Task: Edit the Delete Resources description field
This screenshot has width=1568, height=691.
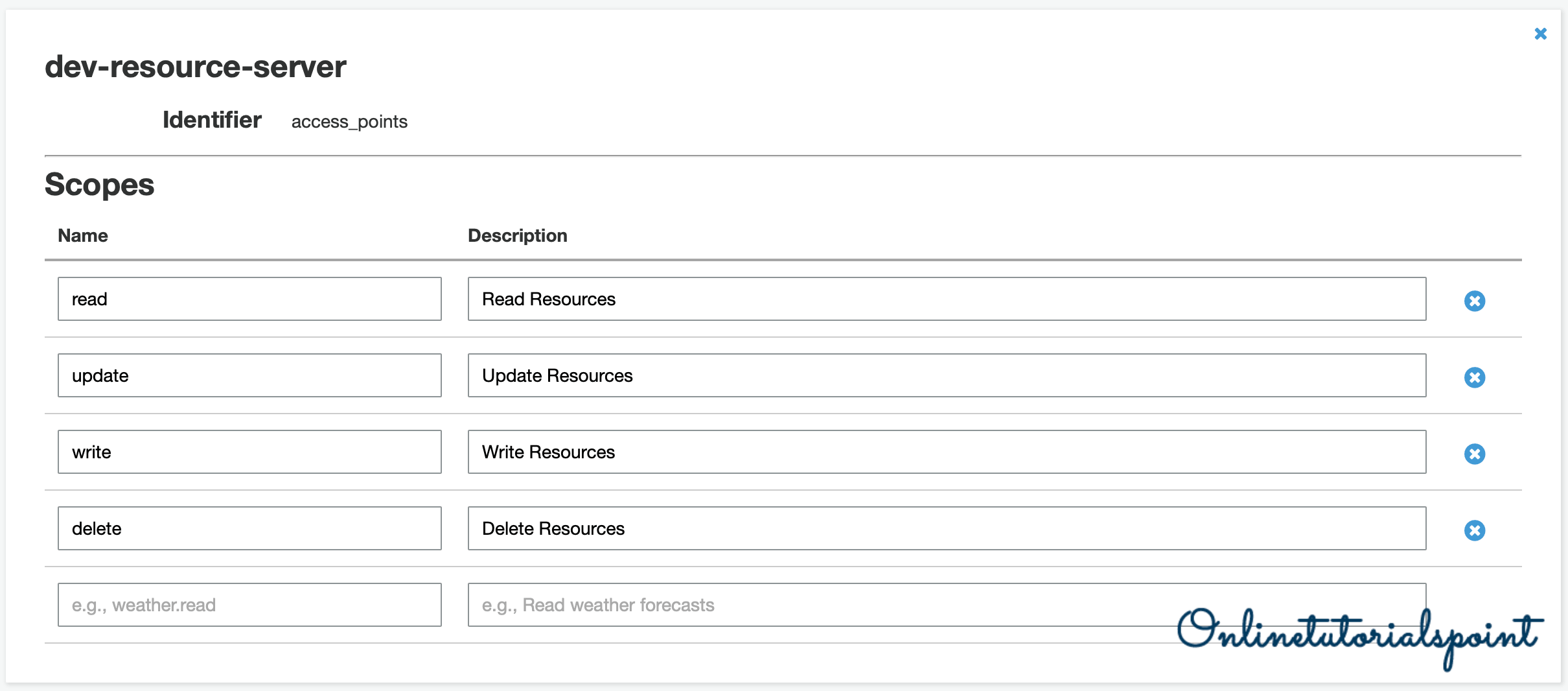Action: coord(946,528)
